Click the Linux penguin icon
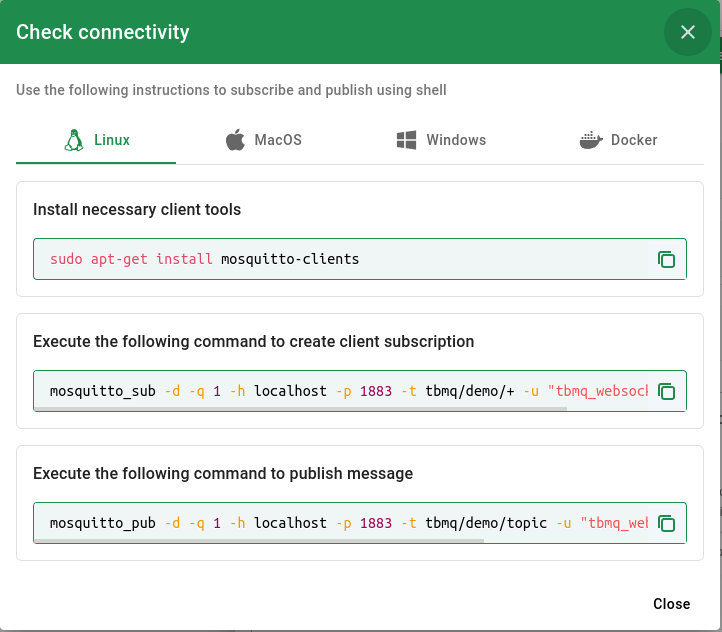The width and height of the screenshot is (722, 632). tap(74, 140)
